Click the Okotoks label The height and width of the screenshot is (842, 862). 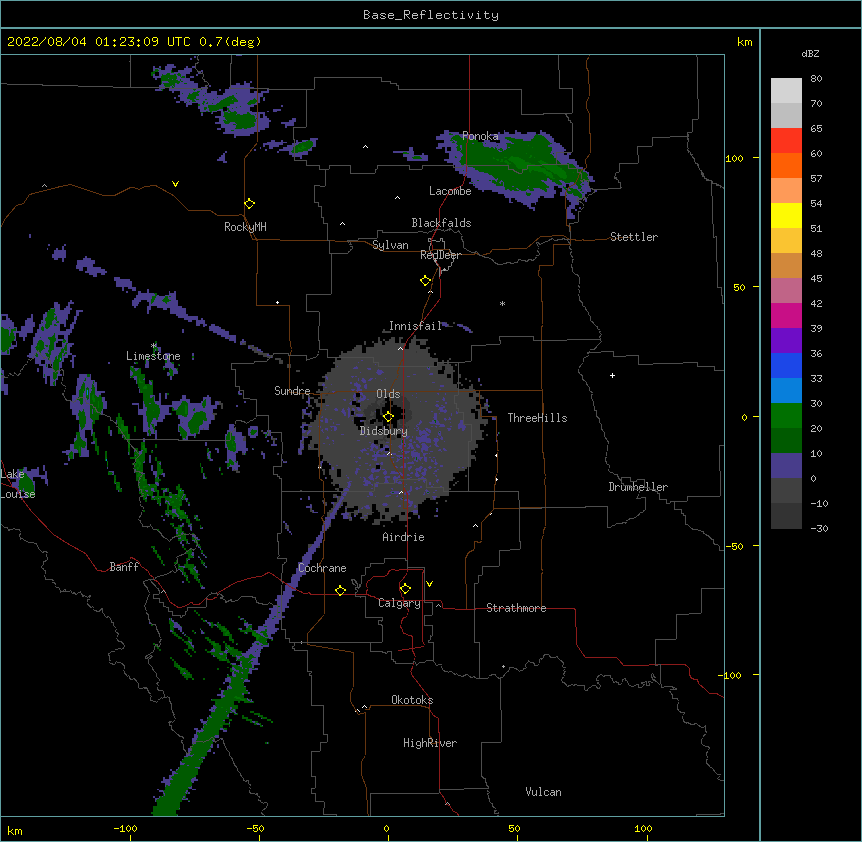pos(412,700)
